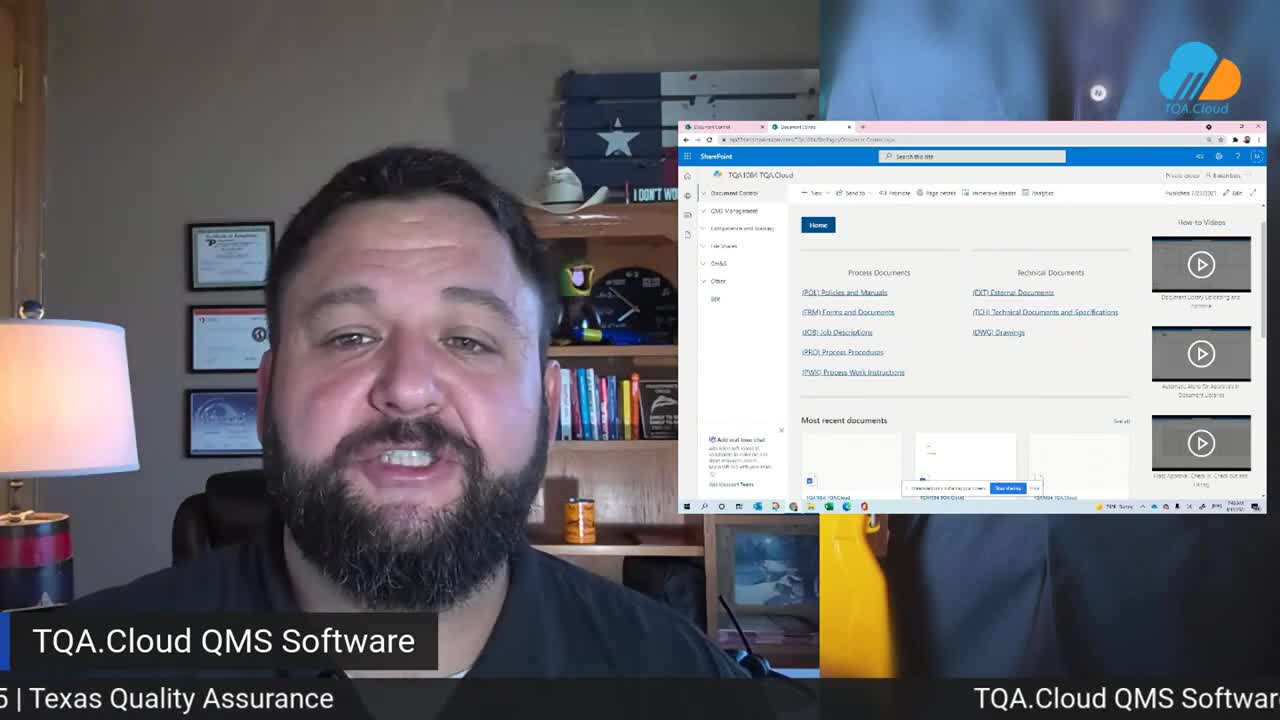Open the SharePoint help question mark
Screen dimensions: 1280x720
click(1237, 156)
